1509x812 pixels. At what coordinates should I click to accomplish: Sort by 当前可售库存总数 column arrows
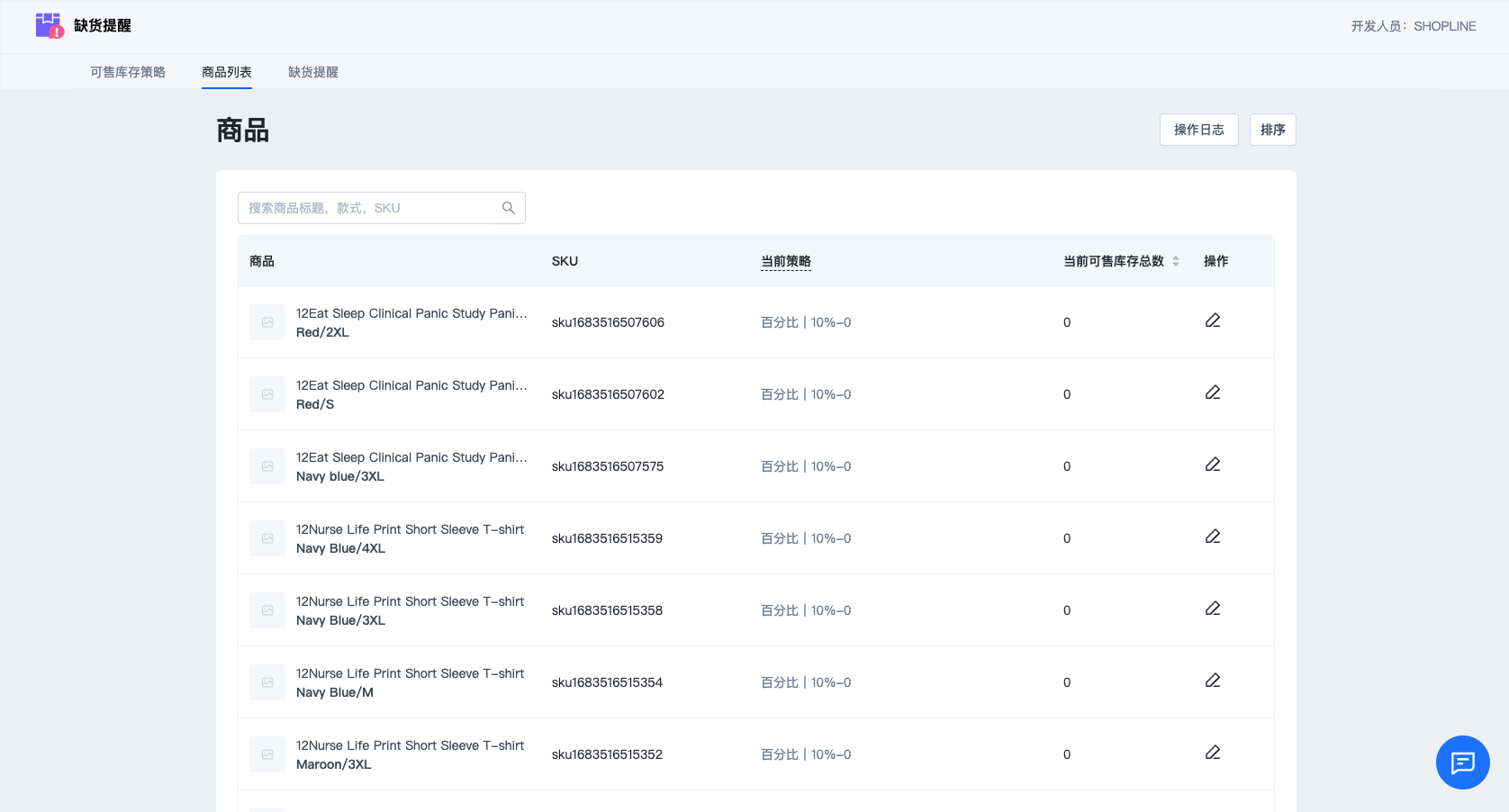pyautogui.click(x=1176, y=261)
